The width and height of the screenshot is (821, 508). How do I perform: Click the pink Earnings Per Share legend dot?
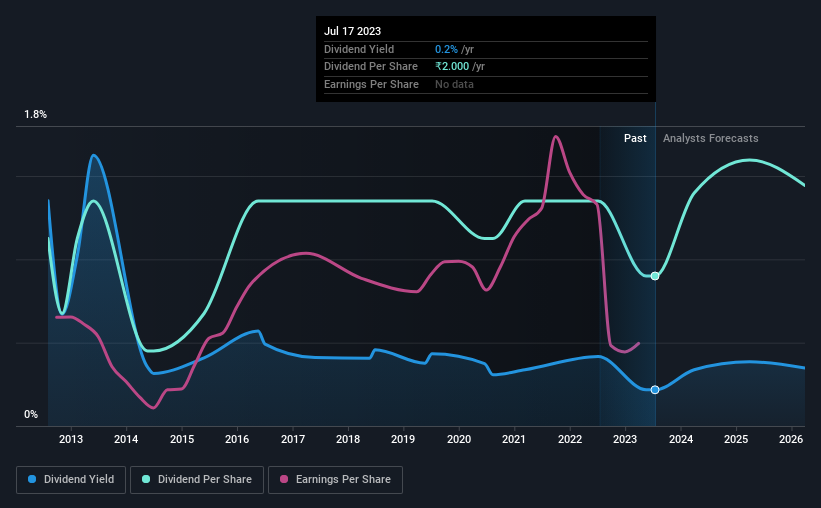coord(284,480)
